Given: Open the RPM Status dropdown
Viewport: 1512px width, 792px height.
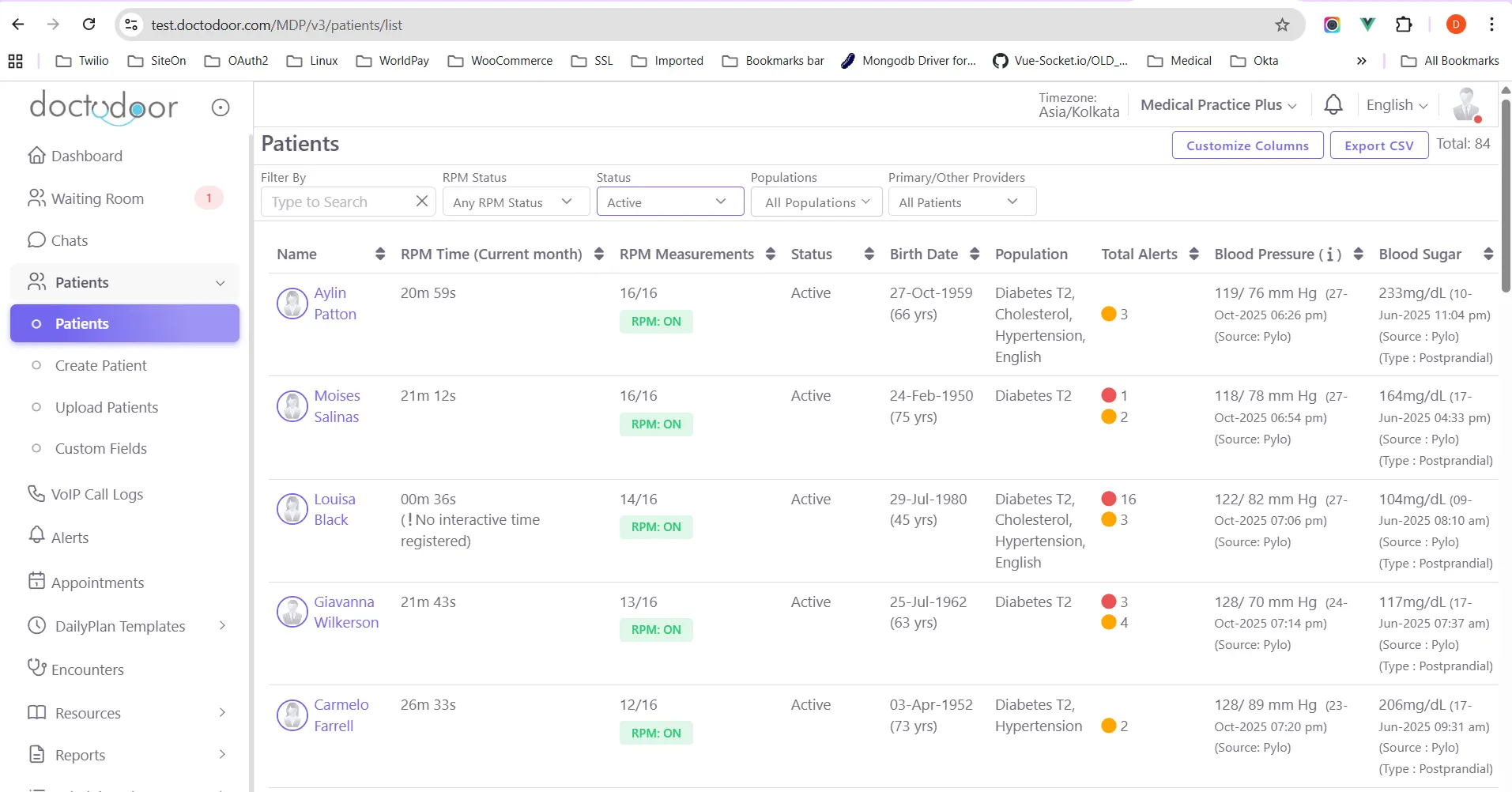Looking at the screenshot, I should pyautogui.click(x=516, y=202).
